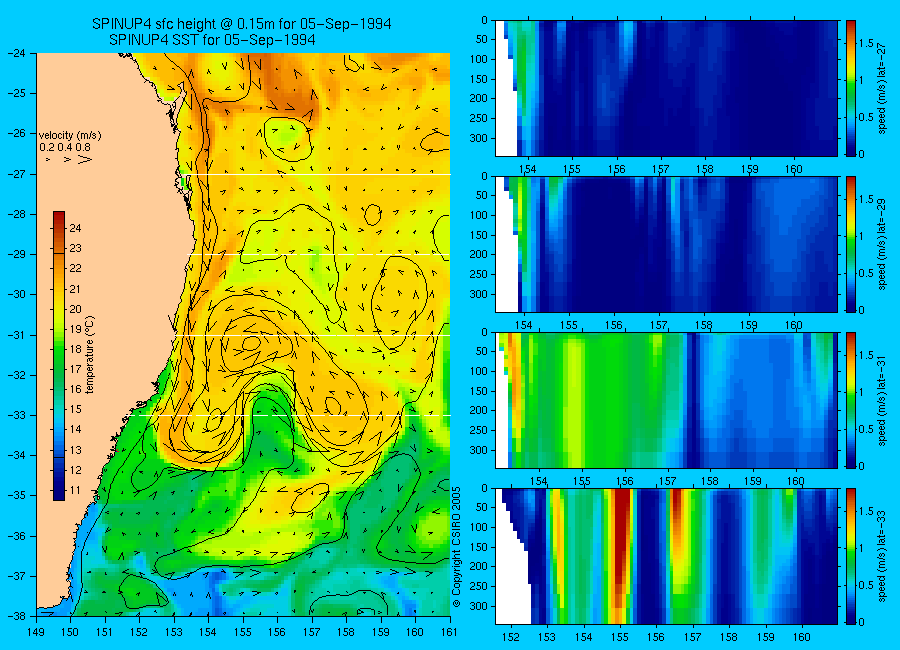Screen dimensions: 900x650
Task: Click the "160" longitude tick under the lat=-27 plot
Action: (794, 169)
